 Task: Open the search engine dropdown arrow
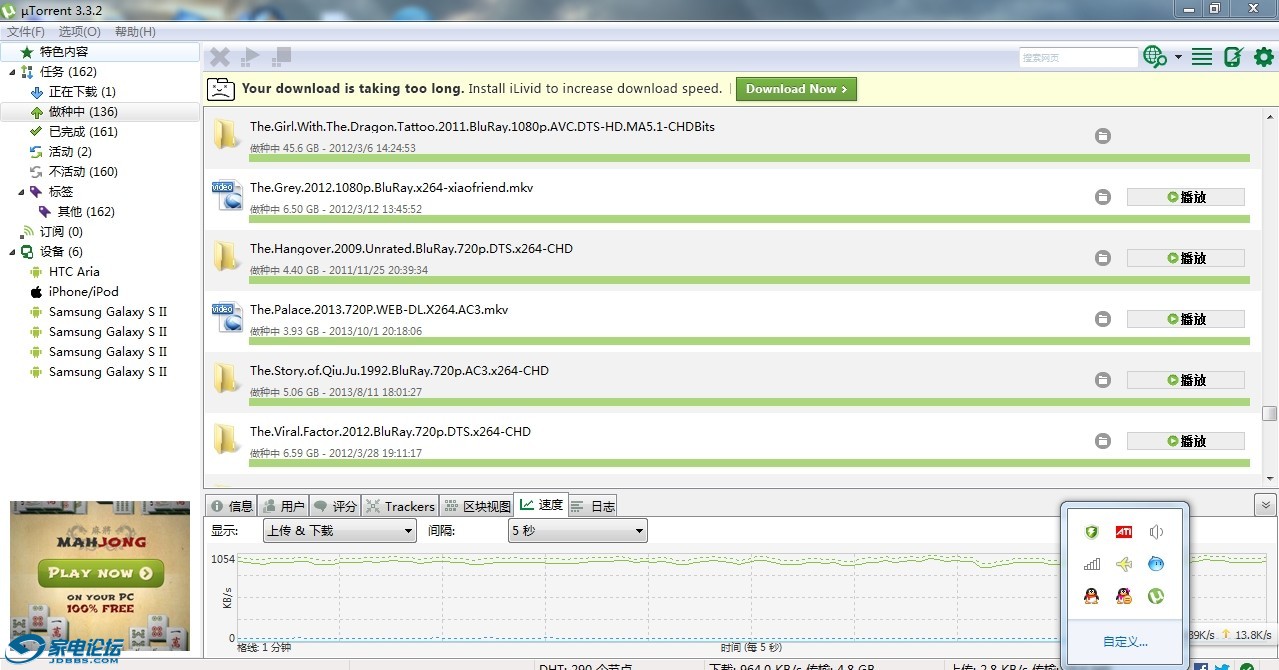pyautogui.click(x=1178, y=57)
